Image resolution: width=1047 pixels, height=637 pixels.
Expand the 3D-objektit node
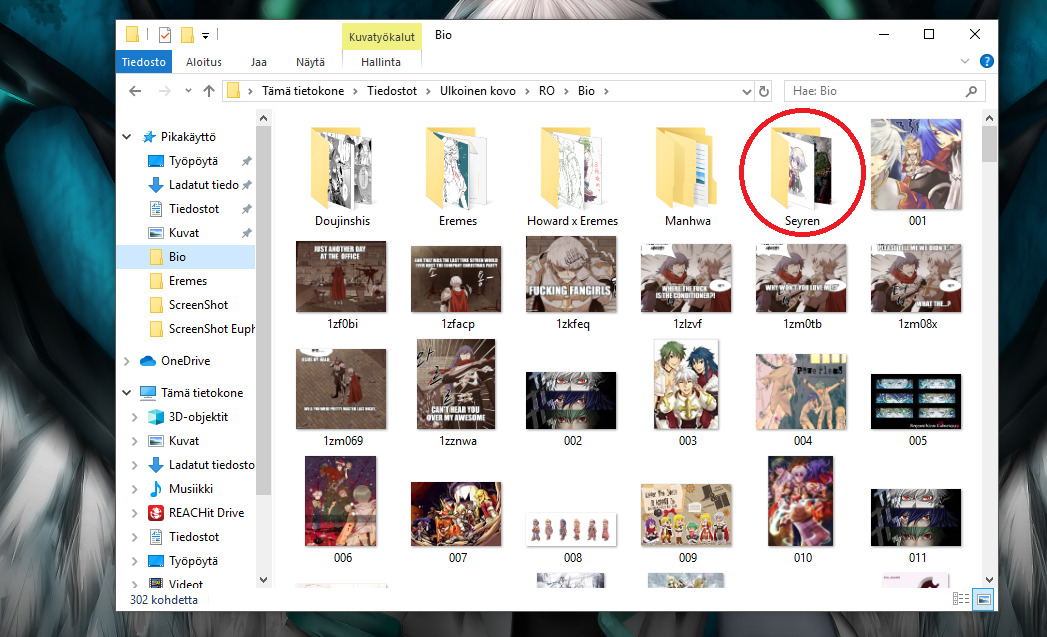134,417
